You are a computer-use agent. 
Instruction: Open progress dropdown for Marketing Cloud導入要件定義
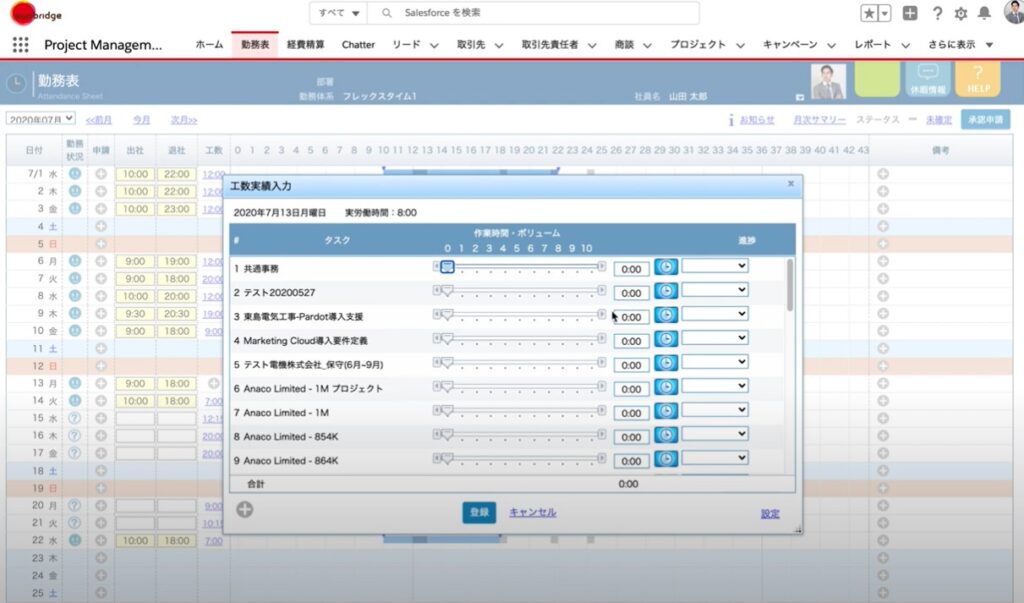pyautogui.click(x=715, y=339)
